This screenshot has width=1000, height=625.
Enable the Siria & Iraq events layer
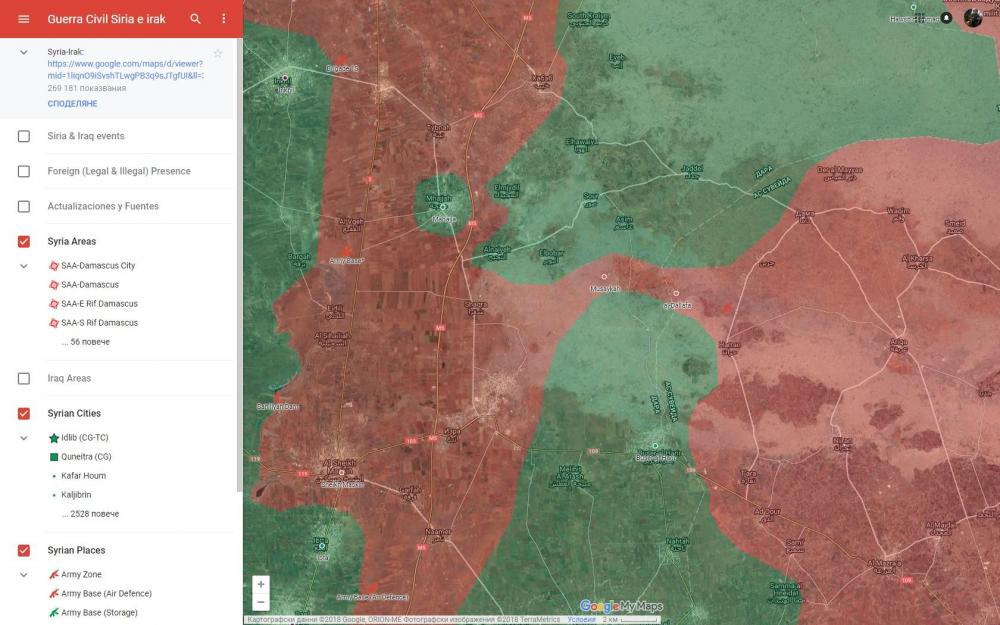(x=24, y=136)
